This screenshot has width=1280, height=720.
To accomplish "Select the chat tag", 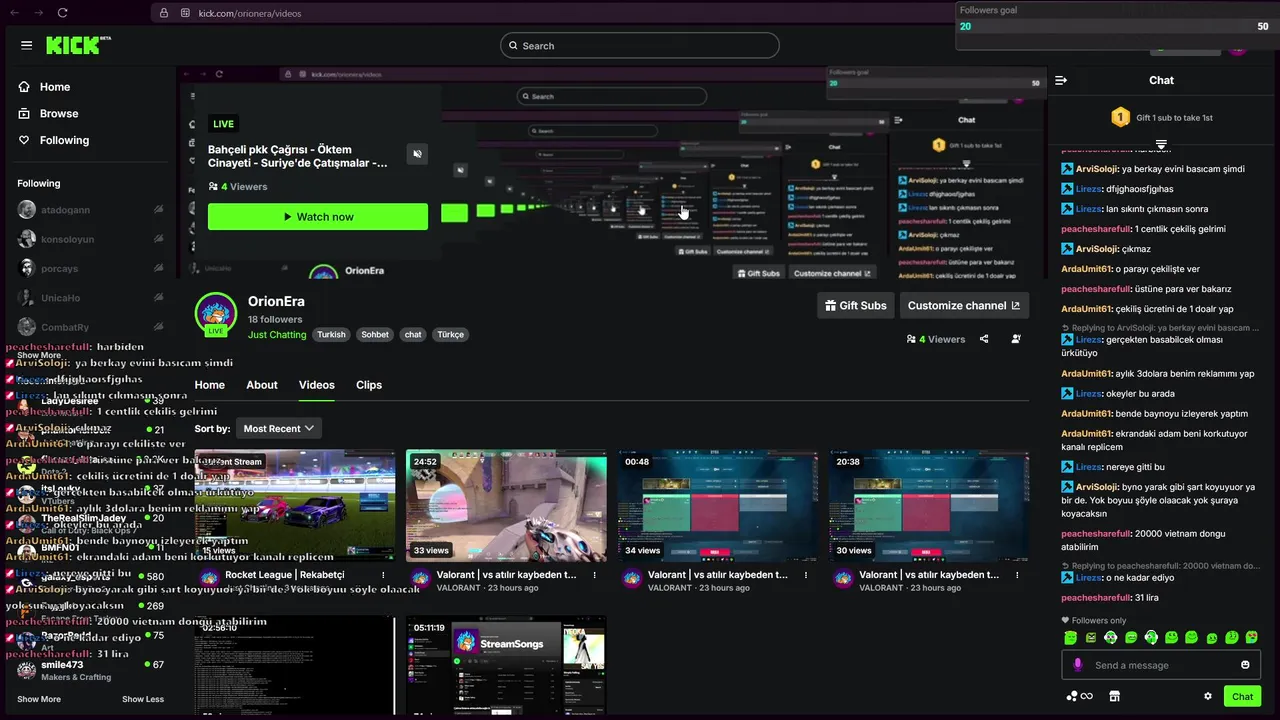I will tap(413, 335).
